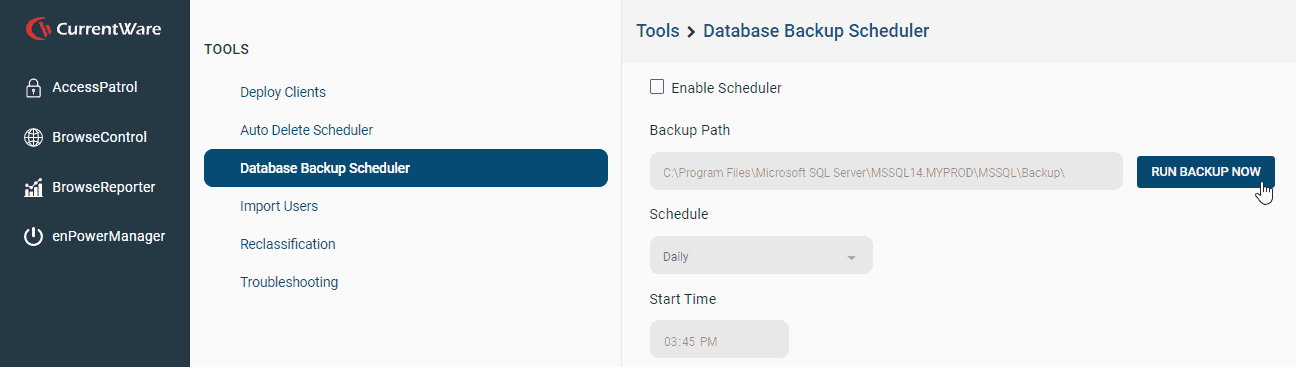Click the TOOLS section heading

coord(226,49)
